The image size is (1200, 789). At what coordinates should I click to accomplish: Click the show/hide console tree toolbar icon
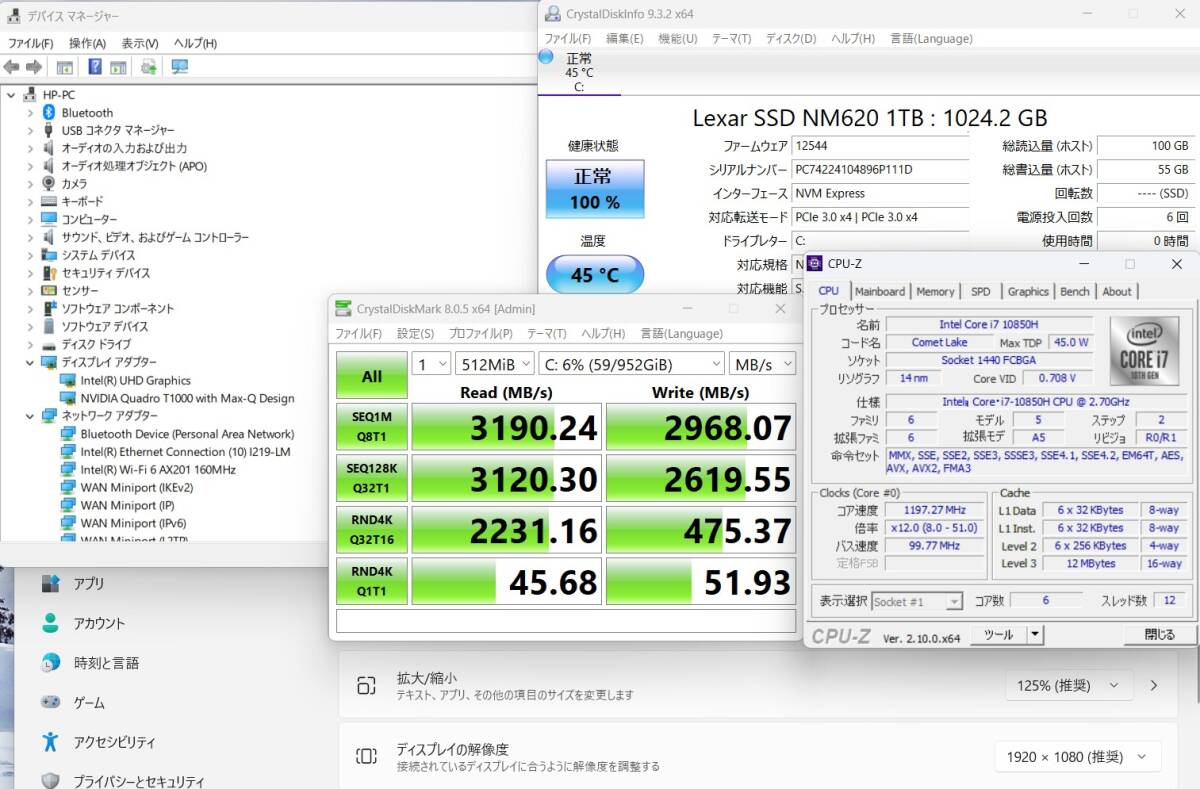tap(65, 67)
